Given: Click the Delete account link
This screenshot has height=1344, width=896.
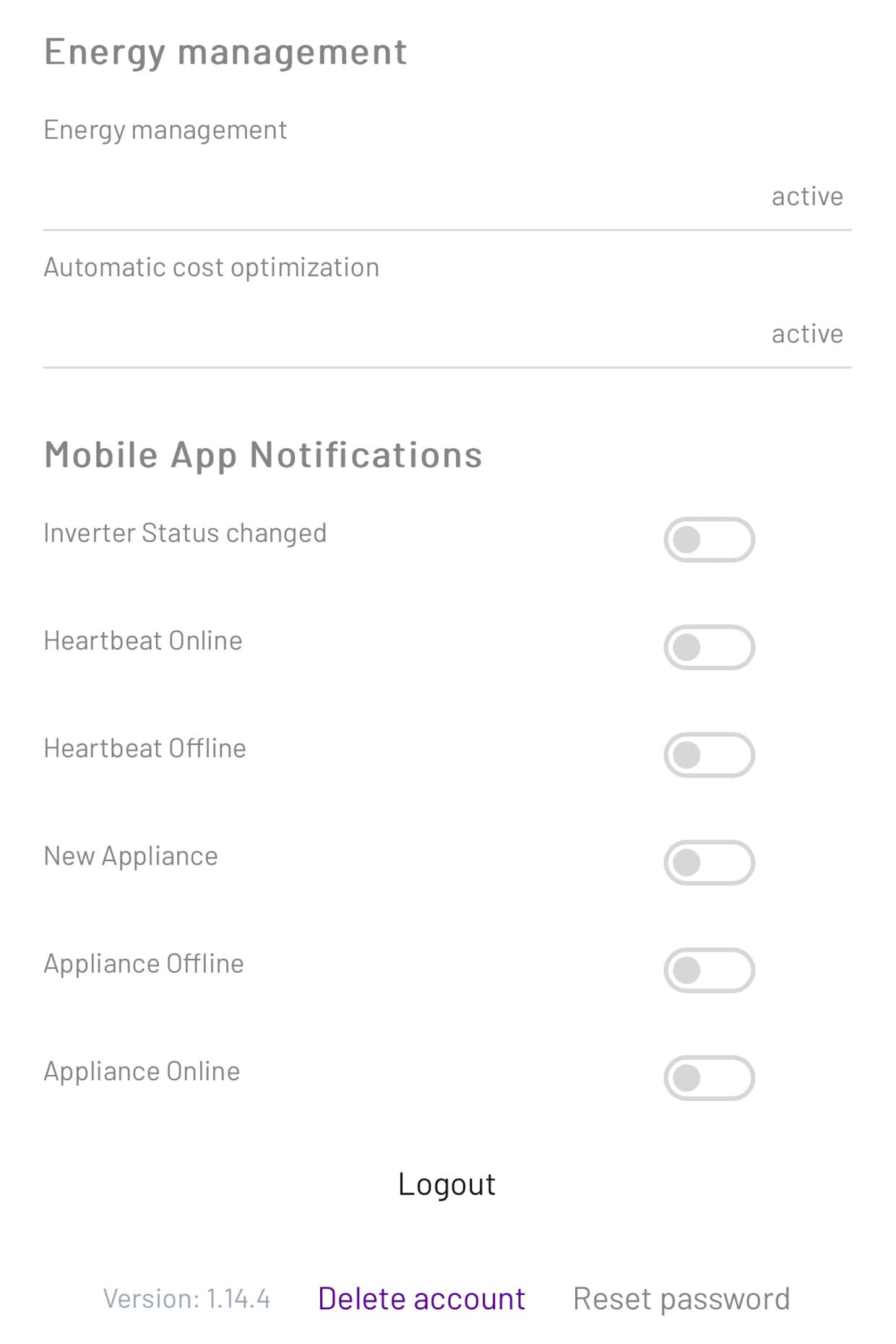Looking at the screenshot, I should tap(421, 1298).
